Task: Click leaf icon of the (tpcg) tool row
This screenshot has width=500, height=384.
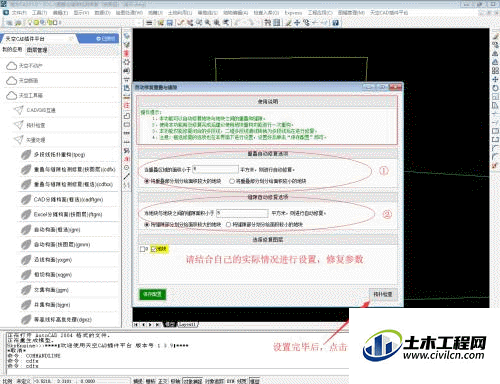Action: [x=26, y=155]
